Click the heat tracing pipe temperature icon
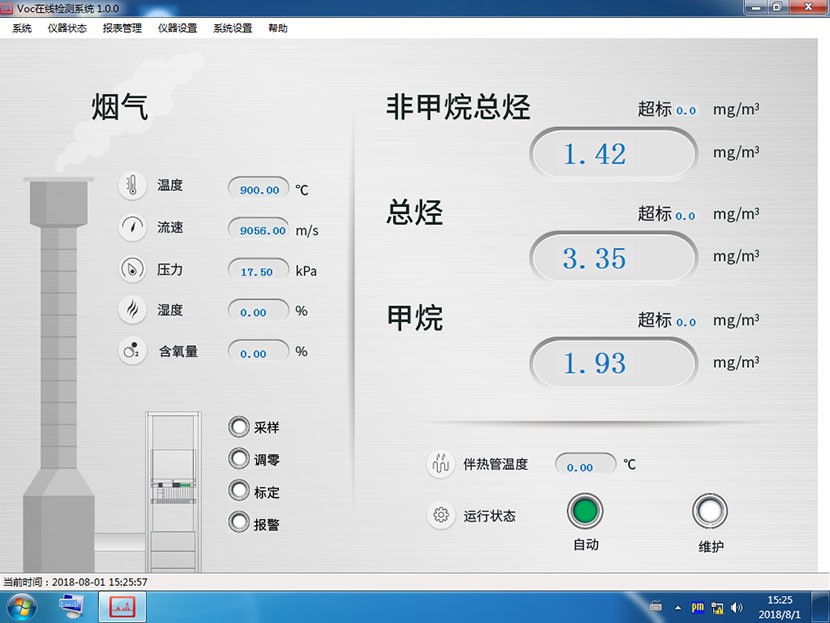Screen dimensions: 830x623 [440, 465]
